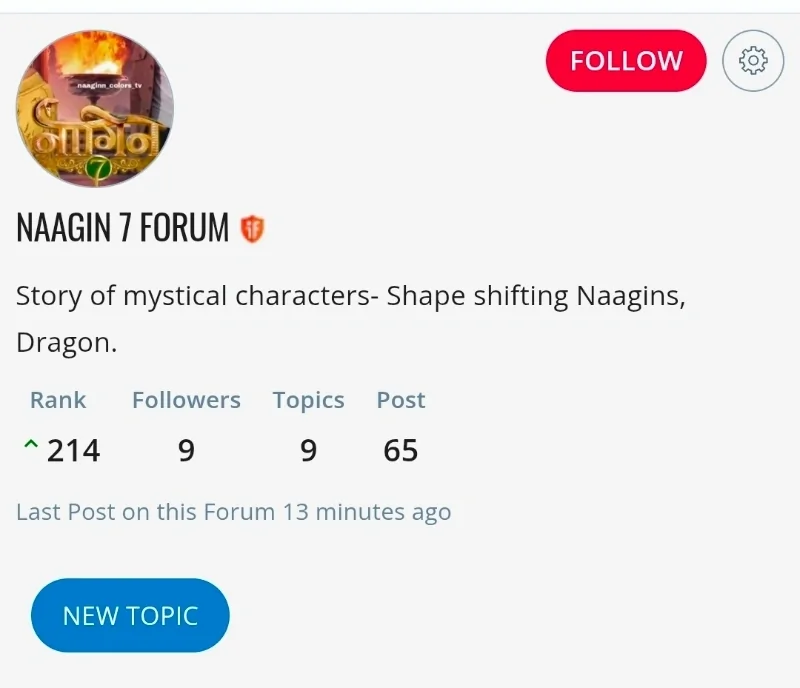The image size is (800, 688).
Task: Click the followers count under Followers
Action: [x=186, y=451]
